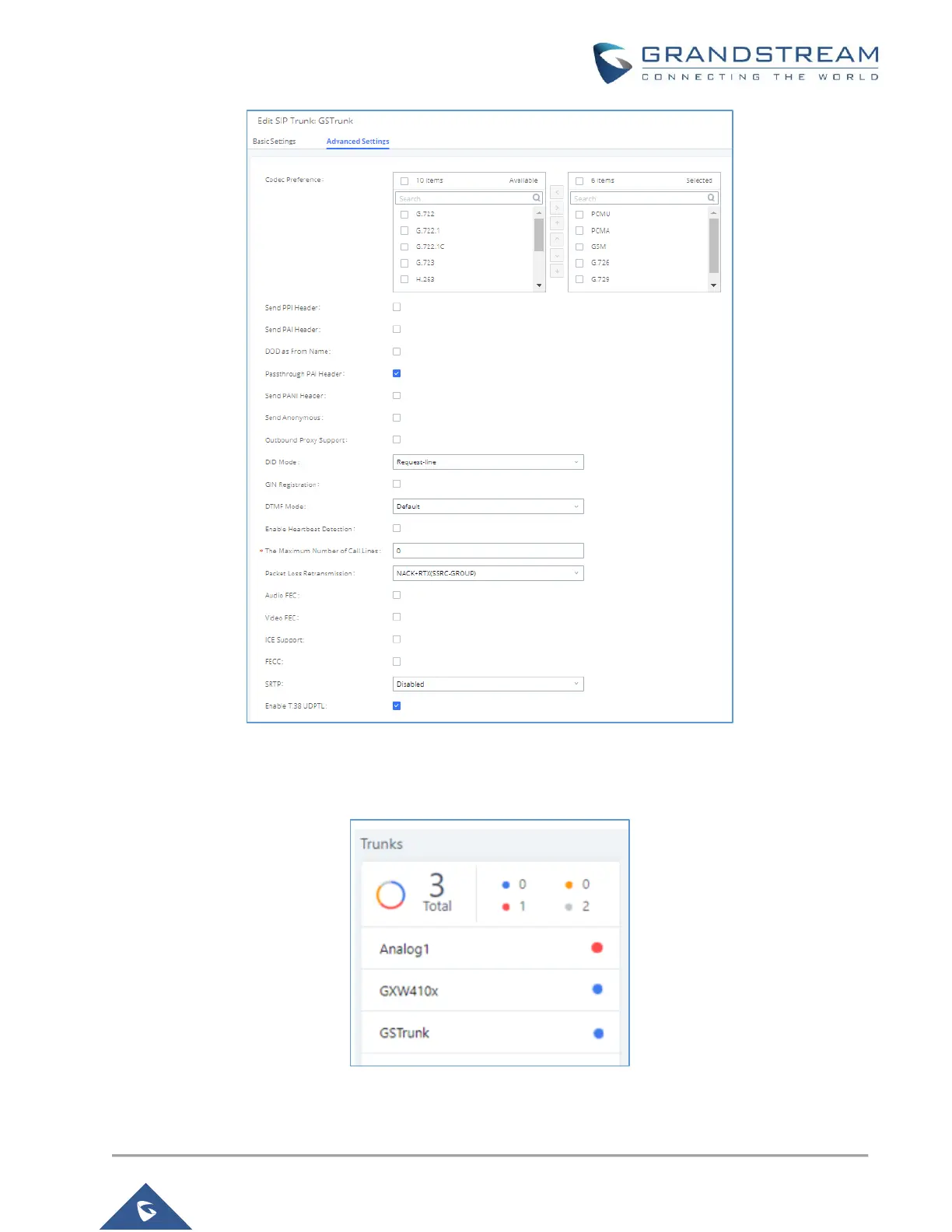This screenshot has height=1232, width=952.
Task: Click the orange dot in trunks summary
Action: point(569,885)
